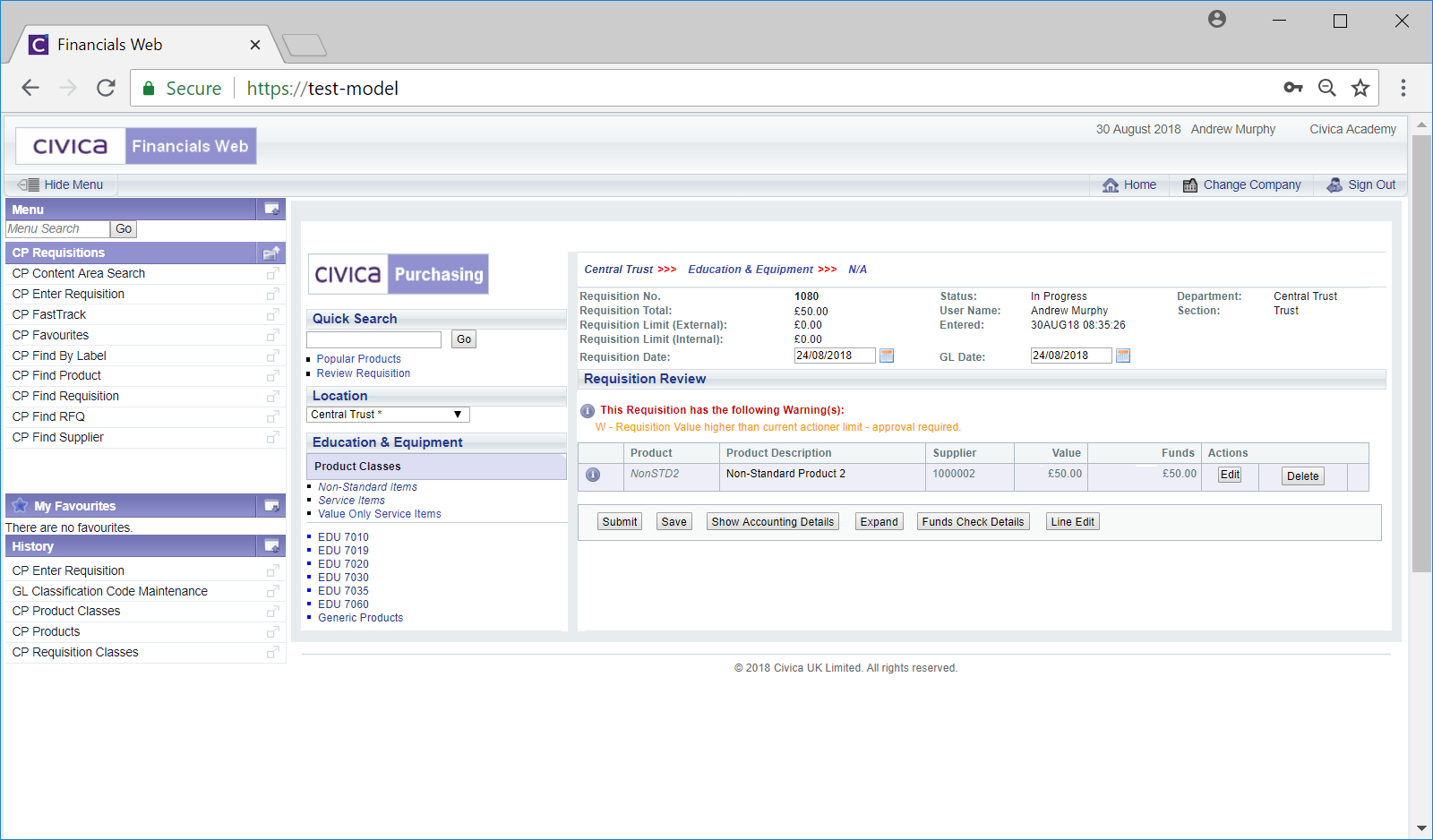Open CP Find Supplier menu item
1433x840 pixels.
click(x=57, y=437)
